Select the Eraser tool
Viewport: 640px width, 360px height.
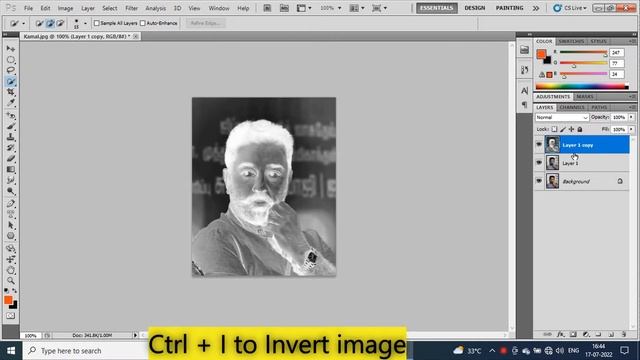11,158
